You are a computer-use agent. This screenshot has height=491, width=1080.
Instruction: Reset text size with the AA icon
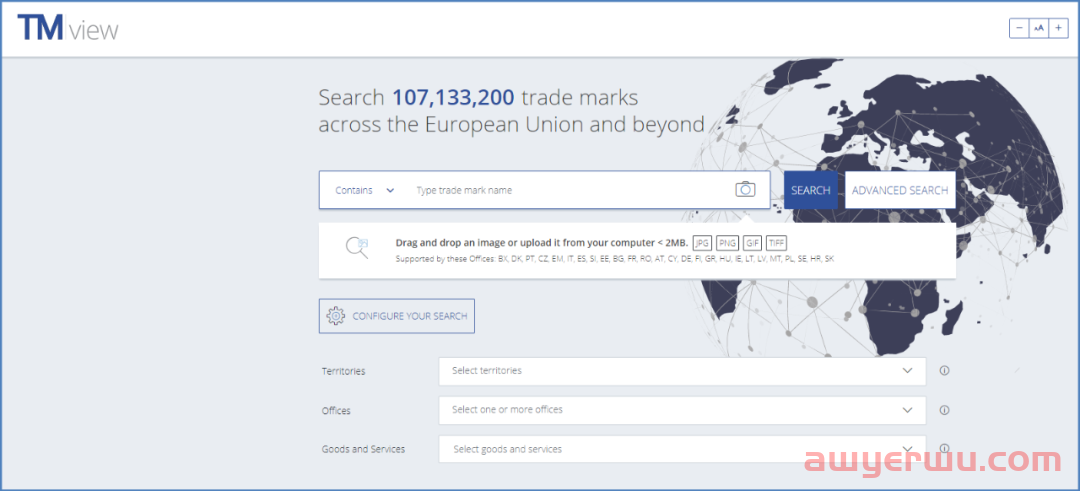tap(1039, 28)
